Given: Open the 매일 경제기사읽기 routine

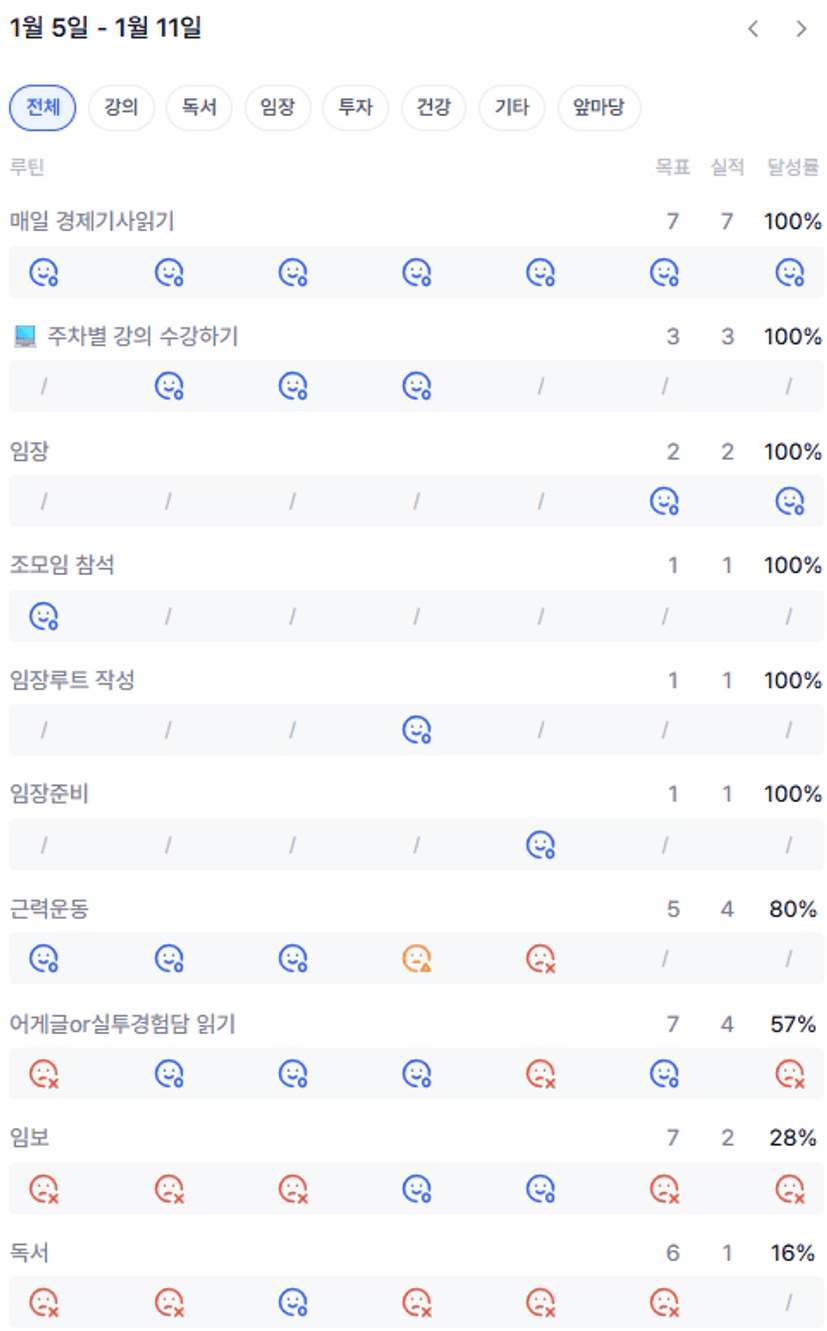Looking at the screenshot, I should [x=92, y=222].
